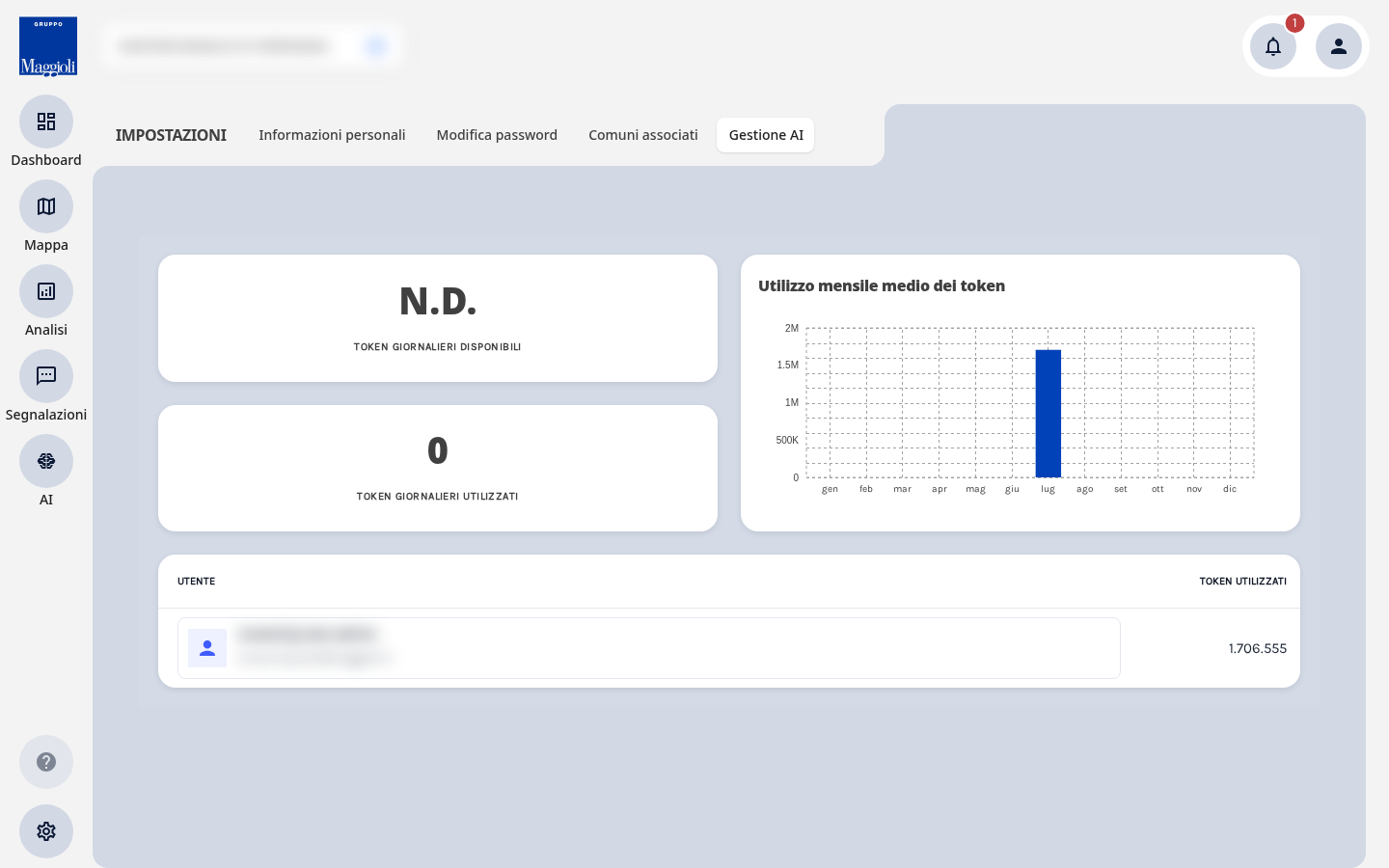The height and width of the screenshot is (868, 1389).
Task: Switch to Informazioni personali tab
Action: pyautogui.click(x=332, y=135)
